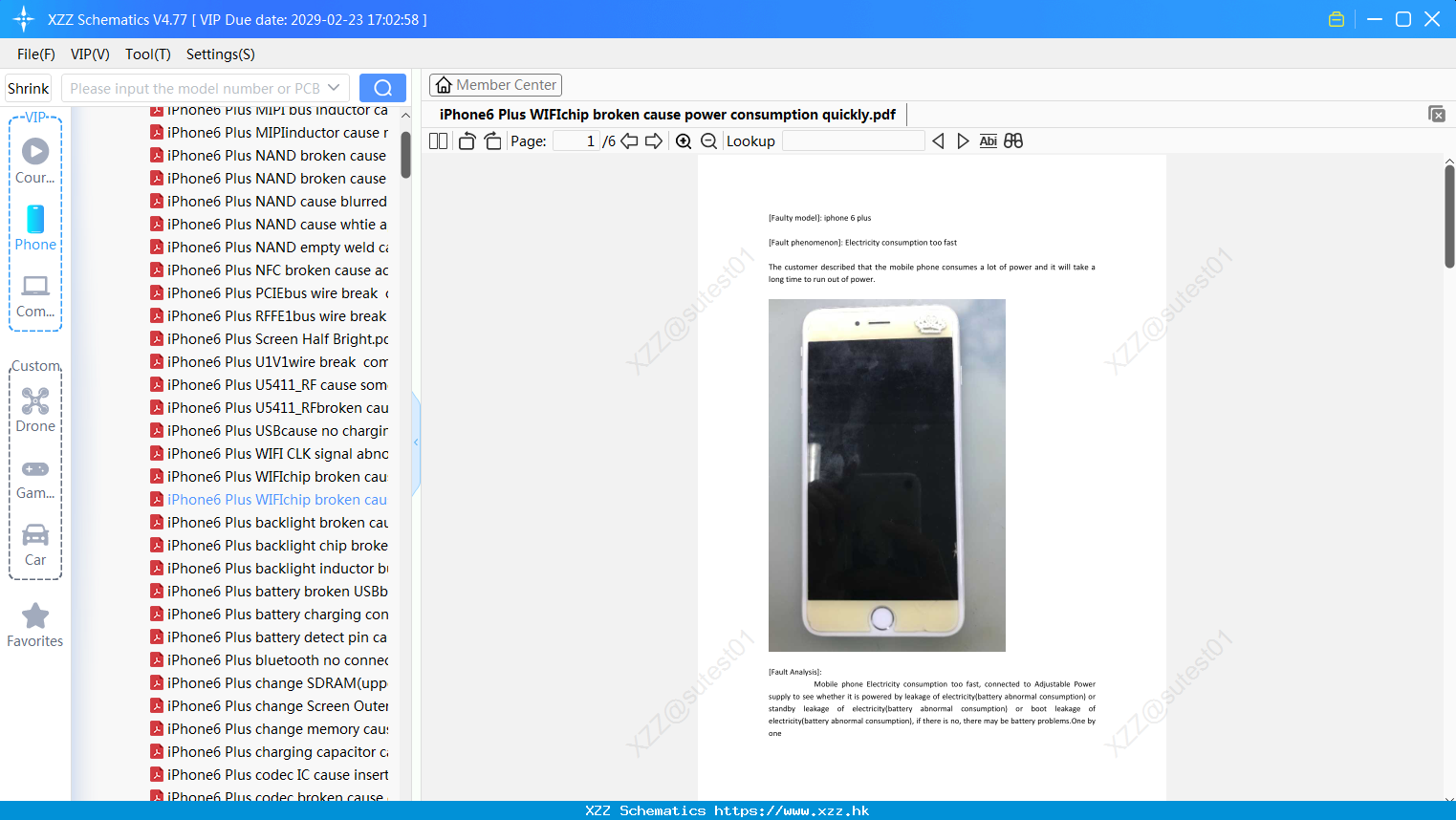Open 'iPhone6 Plus backlight inductor' file
1456x820 pixels.
pos(269,569)
